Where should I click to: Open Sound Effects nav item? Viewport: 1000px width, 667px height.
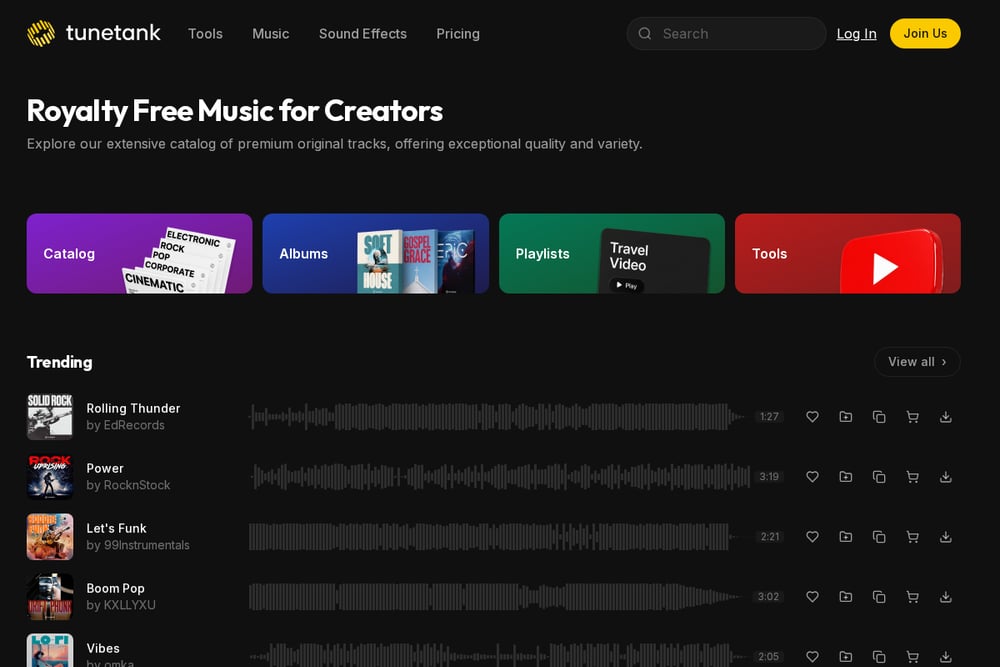(x=363, y=34)
